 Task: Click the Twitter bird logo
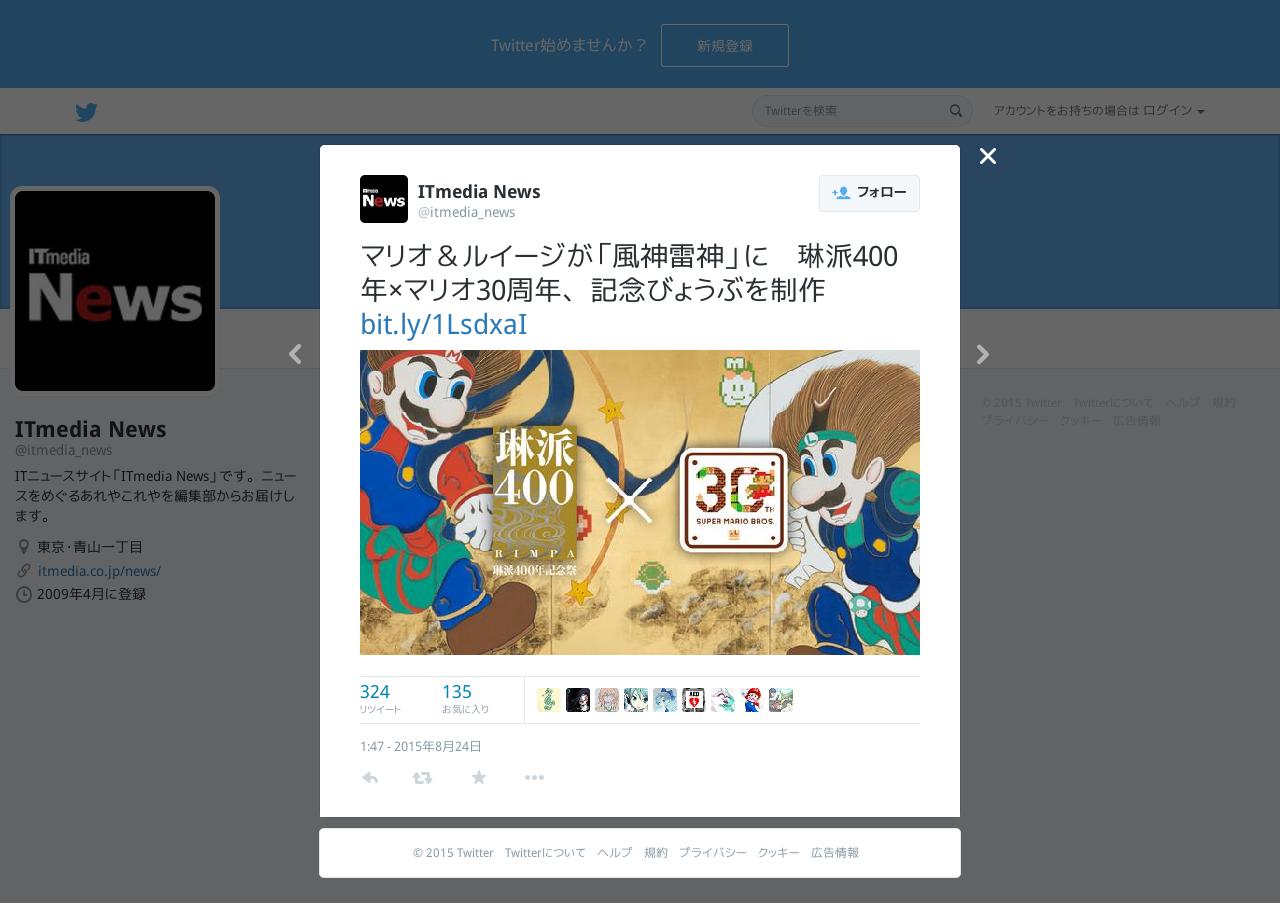pos(86,112)
